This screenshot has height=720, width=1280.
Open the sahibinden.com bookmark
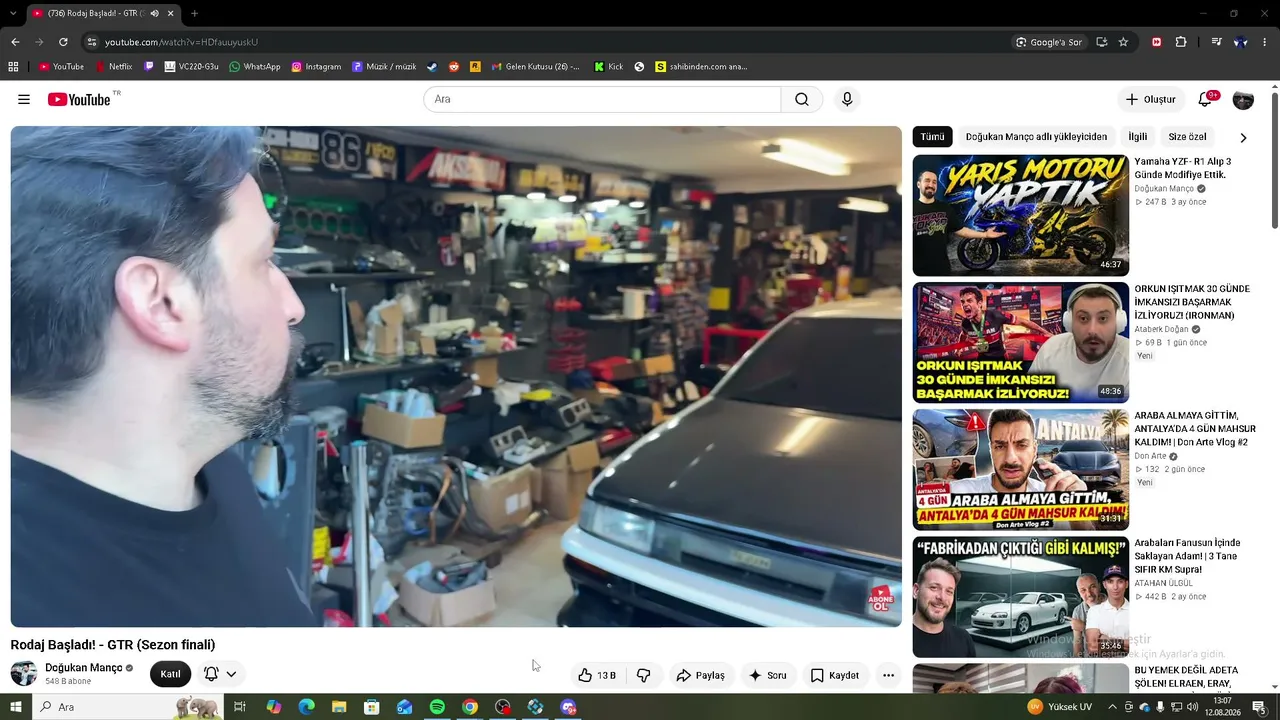click(701, 67)
